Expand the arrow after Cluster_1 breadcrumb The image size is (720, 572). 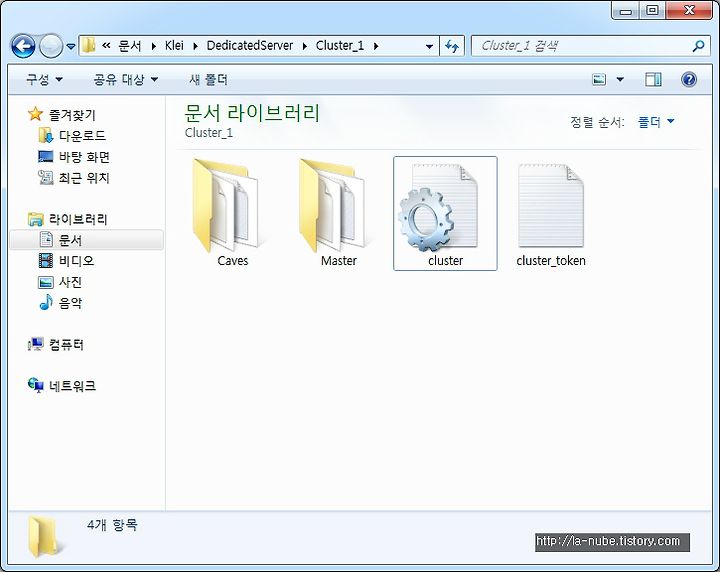point(376,46)
